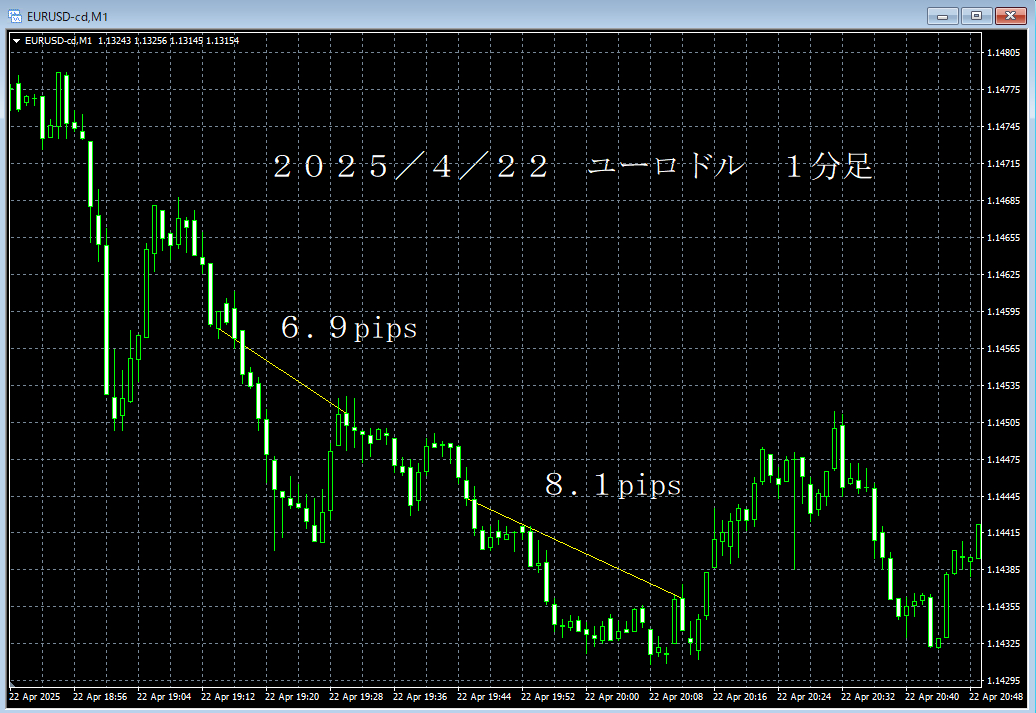This screenshot has width=1036, height=713.
Task: Minimize the EURUSD chart window
Action: tap(942, 16)
